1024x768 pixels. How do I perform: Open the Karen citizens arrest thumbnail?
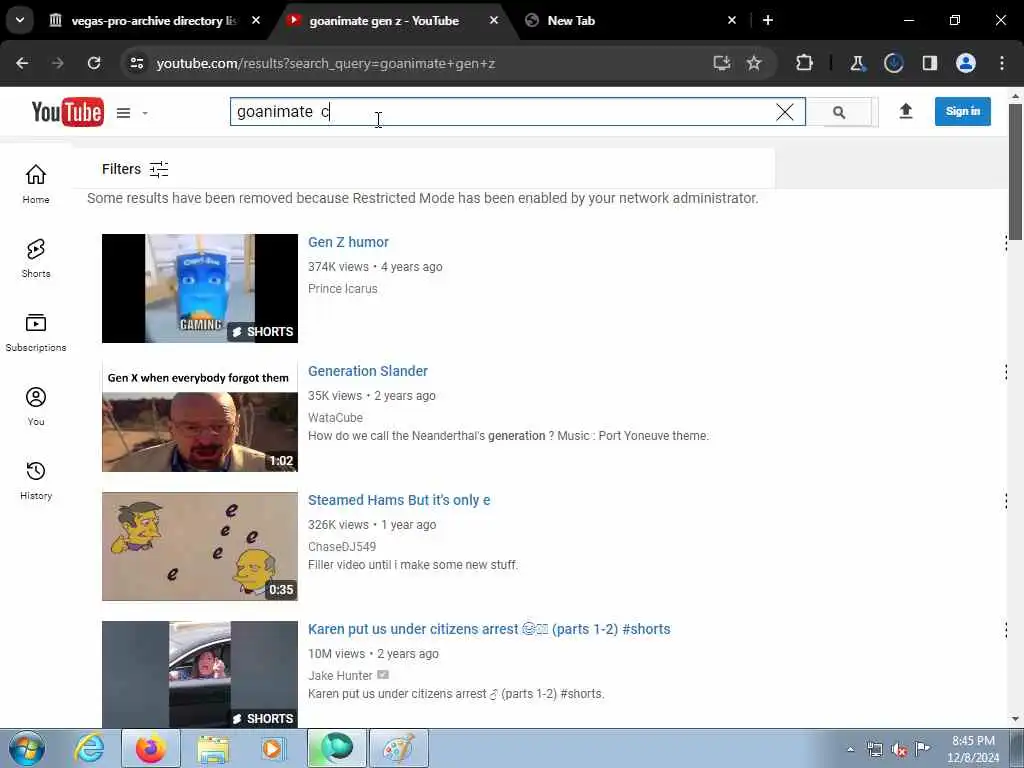(200, 674)
